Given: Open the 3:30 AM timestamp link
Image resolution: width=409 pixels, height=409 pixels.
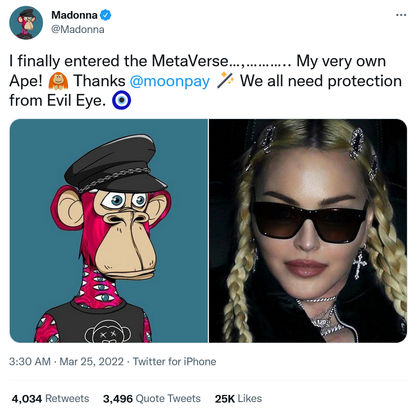Looking at the screenshot, I should (30, 362).
